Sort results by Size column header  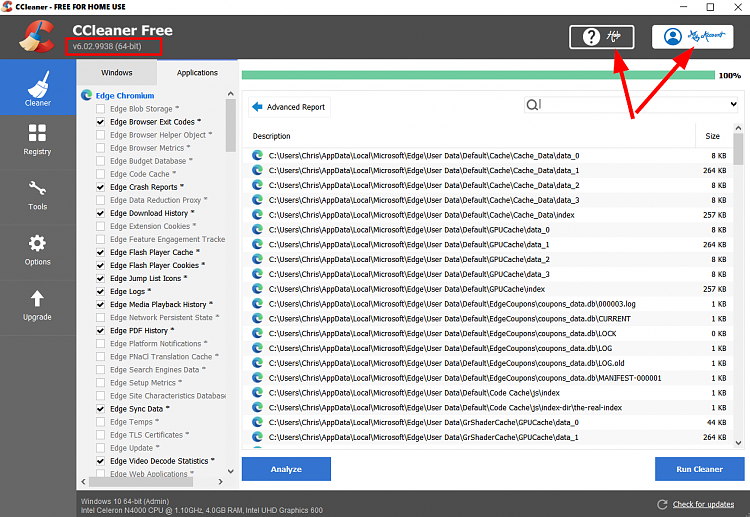[x=712, y=136]
